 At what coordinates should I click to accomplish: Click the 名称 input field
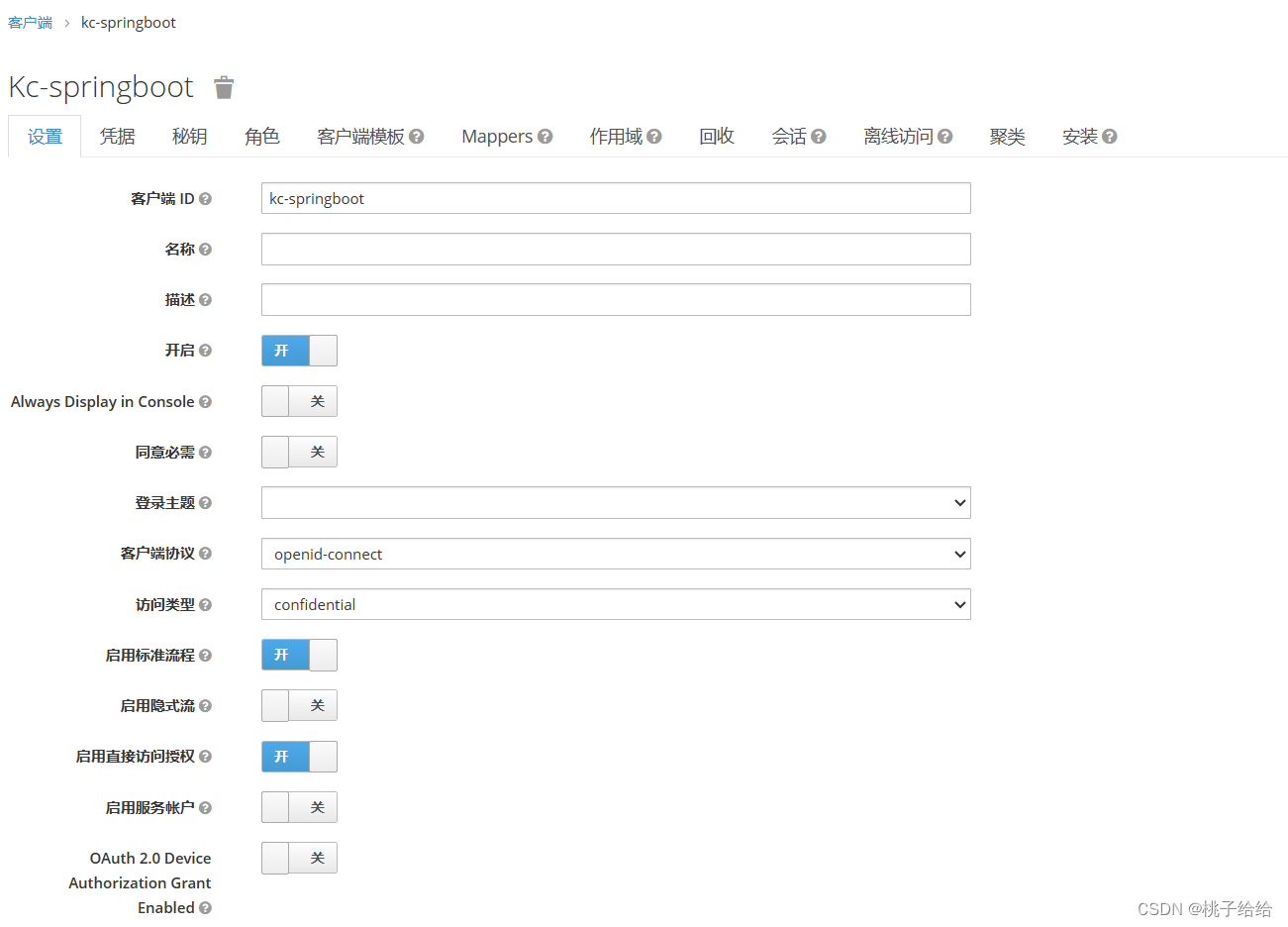pyautogui.click(x=616, y=249)
